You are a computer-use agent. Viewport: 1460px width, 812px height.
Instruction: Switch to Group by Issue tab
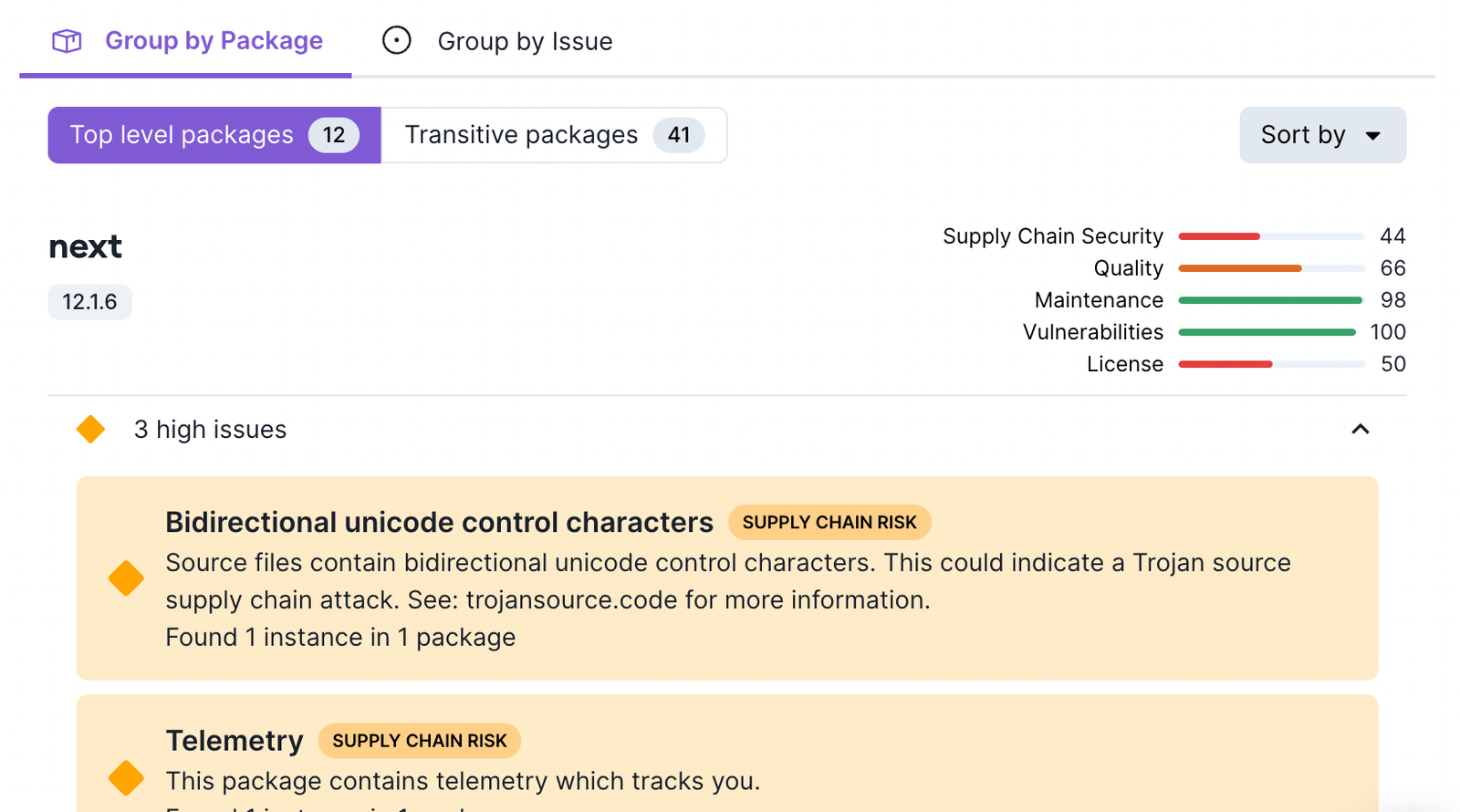click(525, 42)
